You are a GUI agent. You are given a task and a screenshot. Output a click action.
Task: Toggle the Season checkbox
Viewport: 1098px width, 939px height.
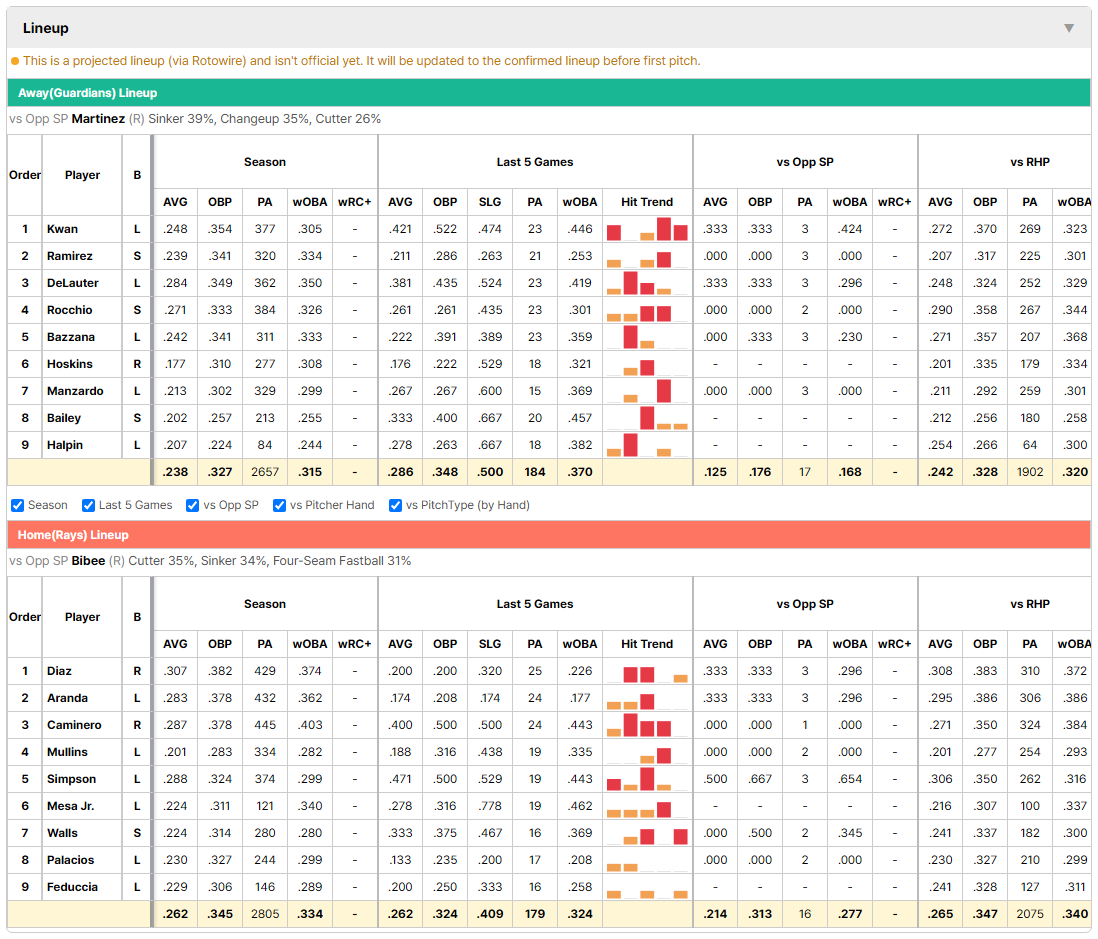[18, 506]
